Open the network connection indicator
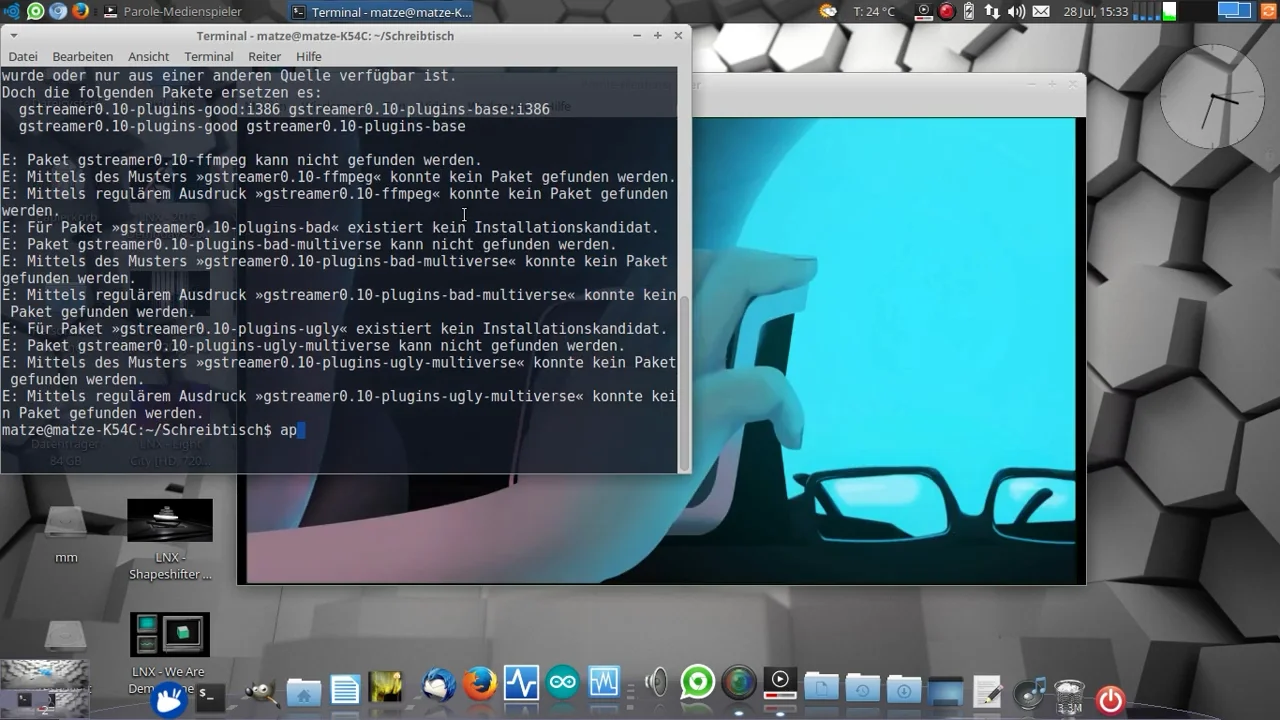This screenshot has height=720, width=1280. coord(993,12)
